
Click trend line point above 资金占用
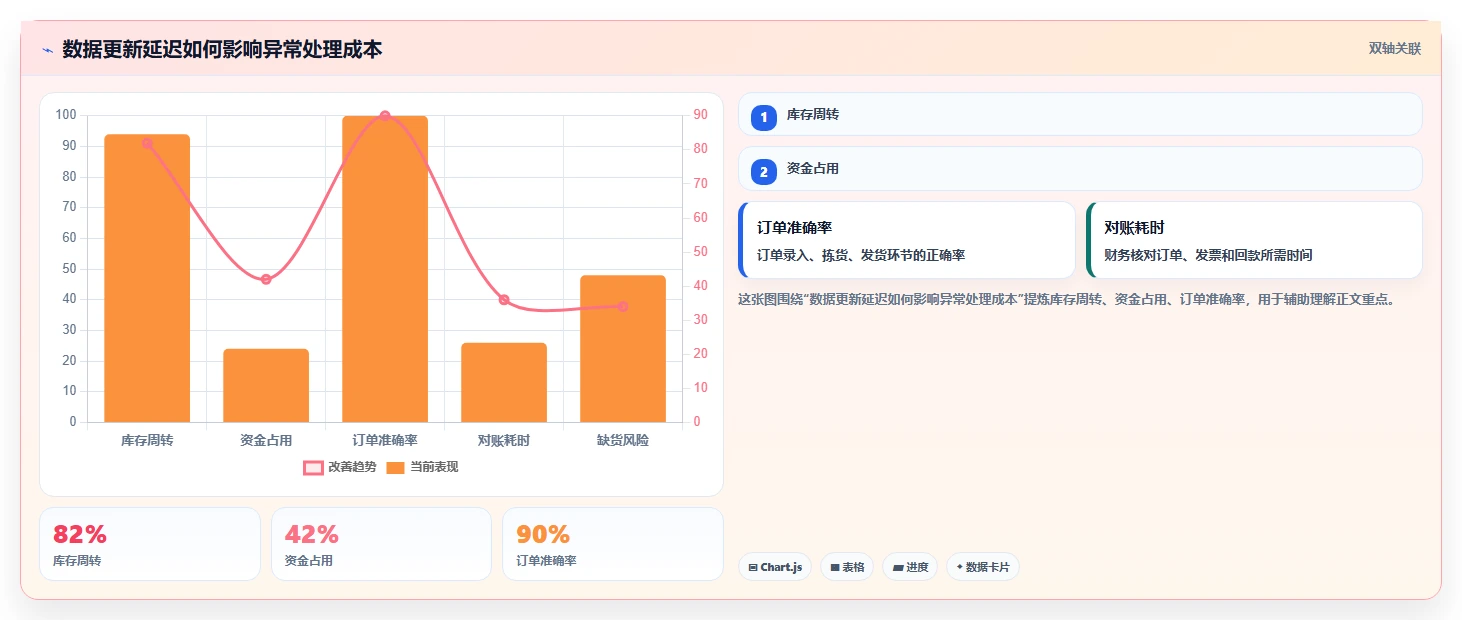(266, 279)
